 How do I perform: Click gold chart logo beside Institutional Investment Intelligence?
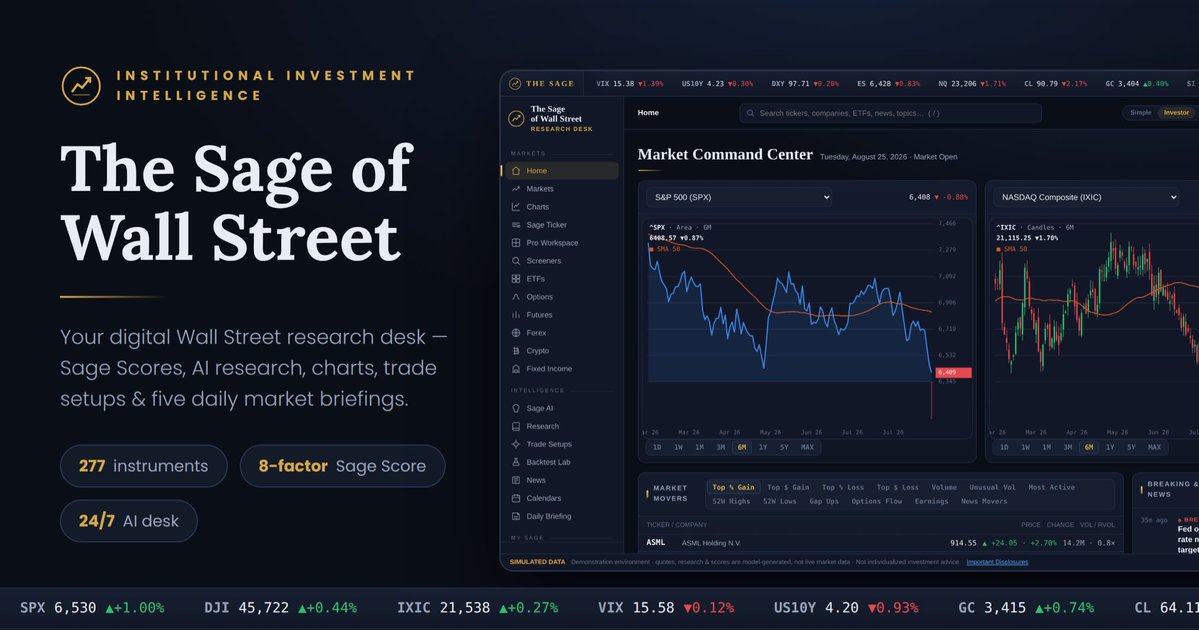click(x=81, y=86)
